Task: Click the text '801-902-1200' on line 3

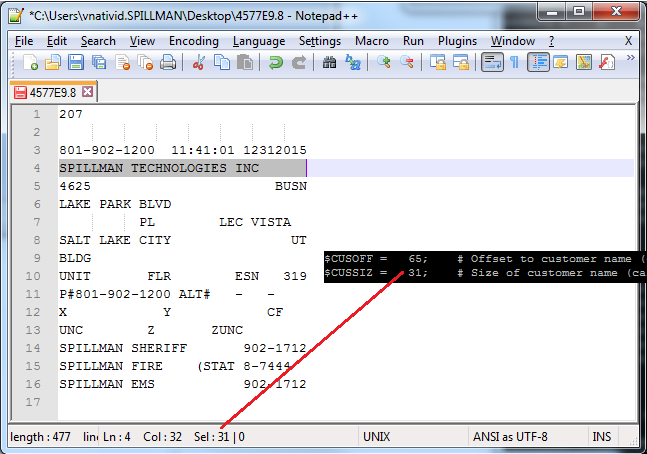Action: (x=107, y=150)
